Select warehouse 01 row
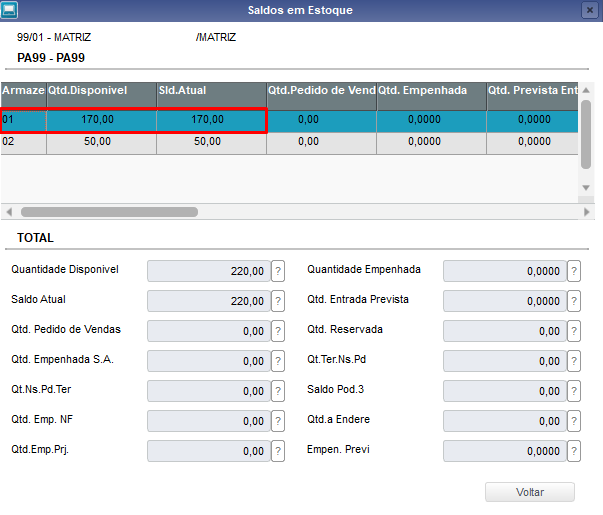Viewport: 603px width, 515px height. coord(289,120)
